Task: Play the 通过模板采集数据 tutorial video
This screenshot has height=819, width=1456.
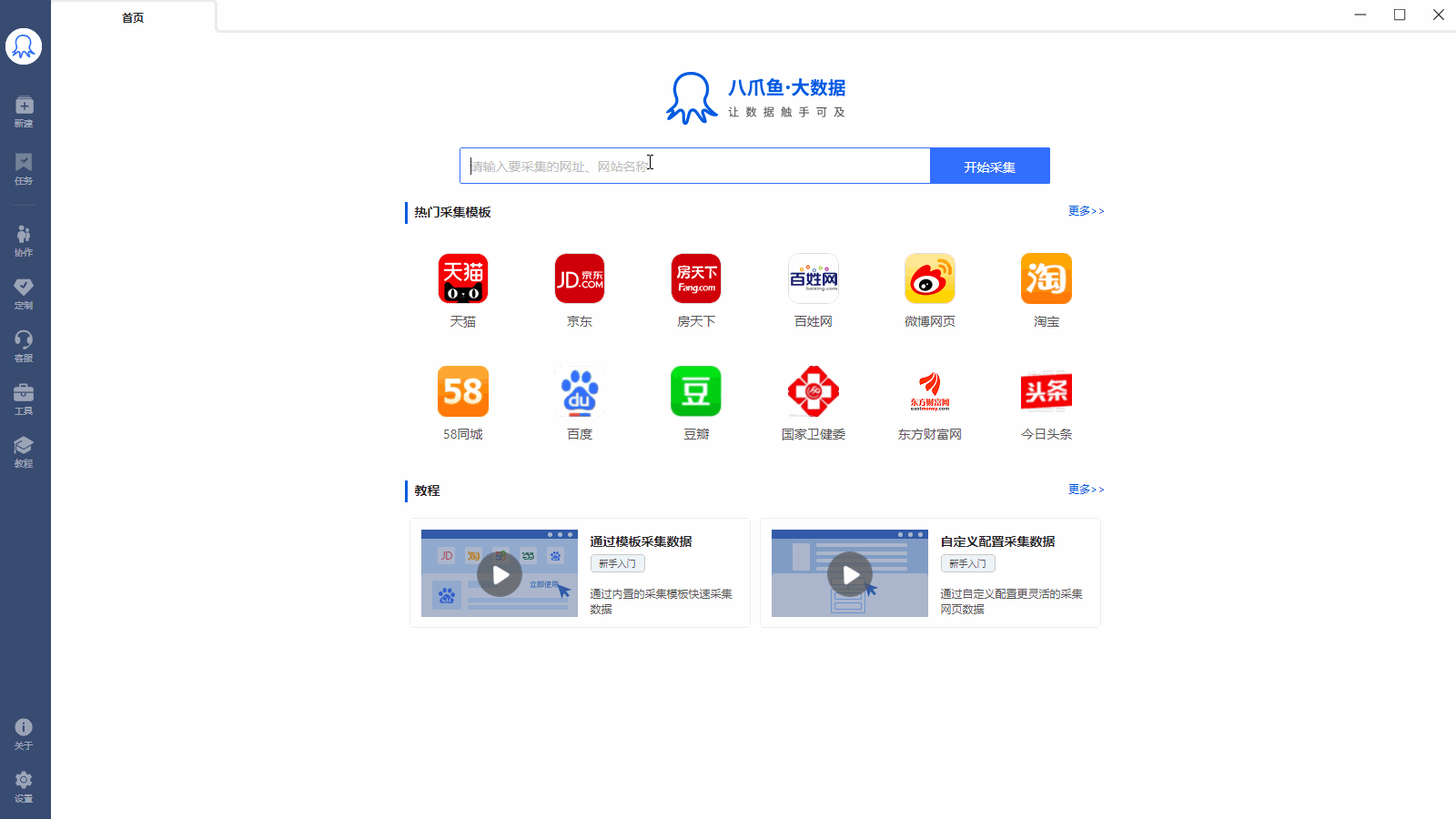Action: pyautogui.click(x=500, y=574)
